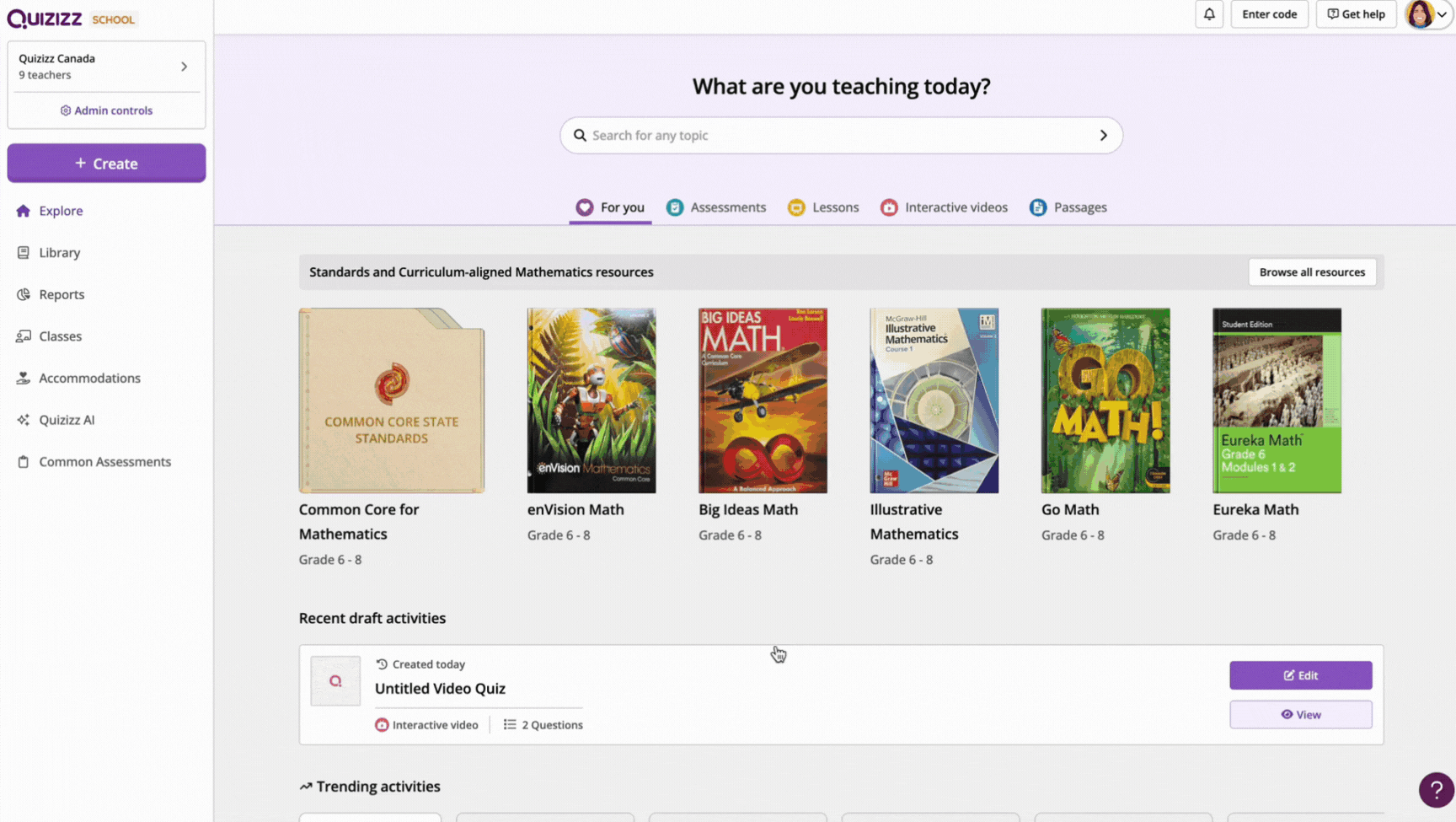This screenshot has height=822, width=1456.
Task: Select the For you tab
Action: 610,207
